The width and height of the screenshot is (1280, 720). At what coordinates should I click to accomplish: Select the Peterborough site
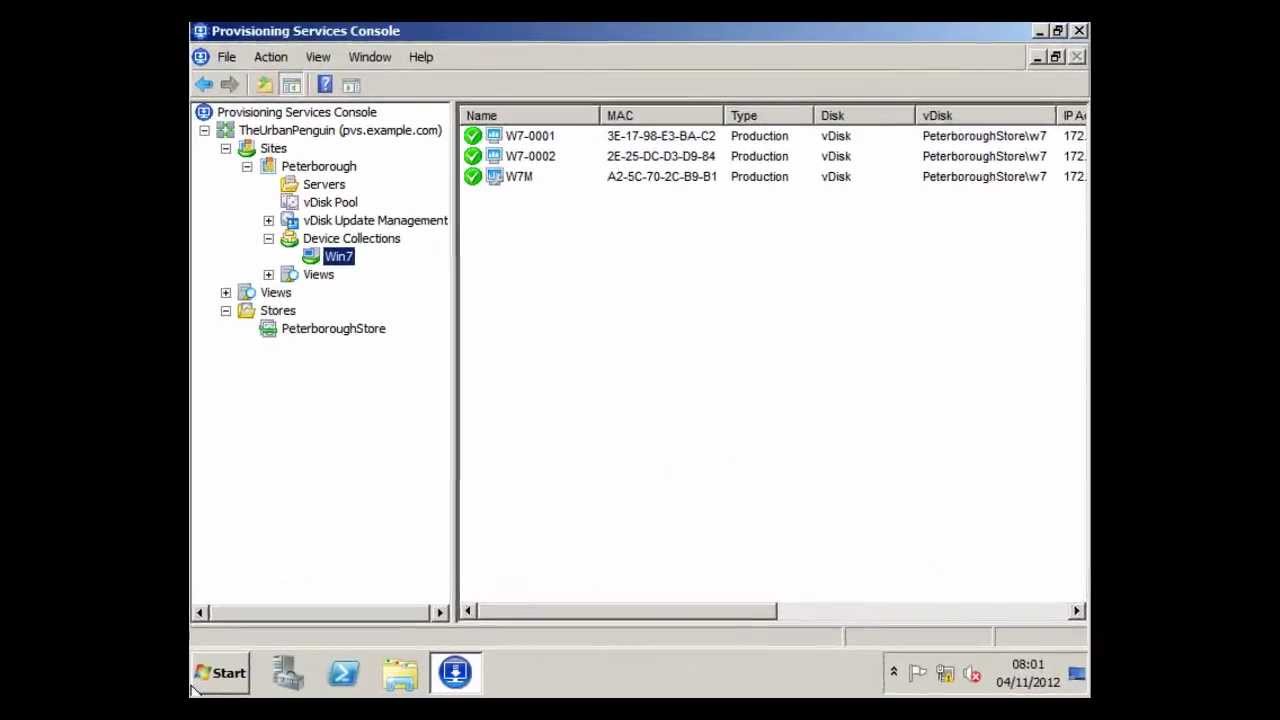(x=318, y=166)
